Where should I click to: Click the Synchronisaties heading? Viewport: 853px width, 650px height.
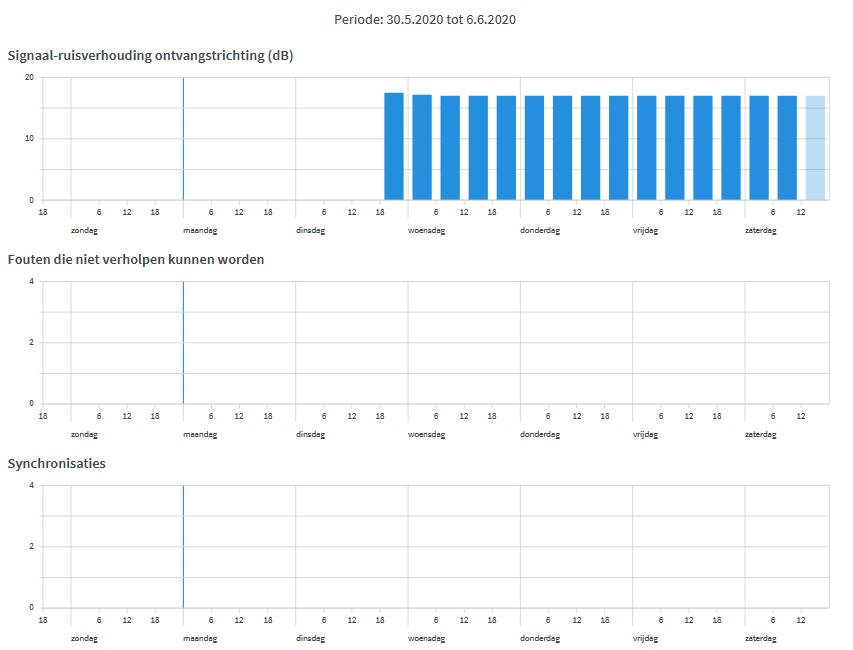click(x=57, y=463)
